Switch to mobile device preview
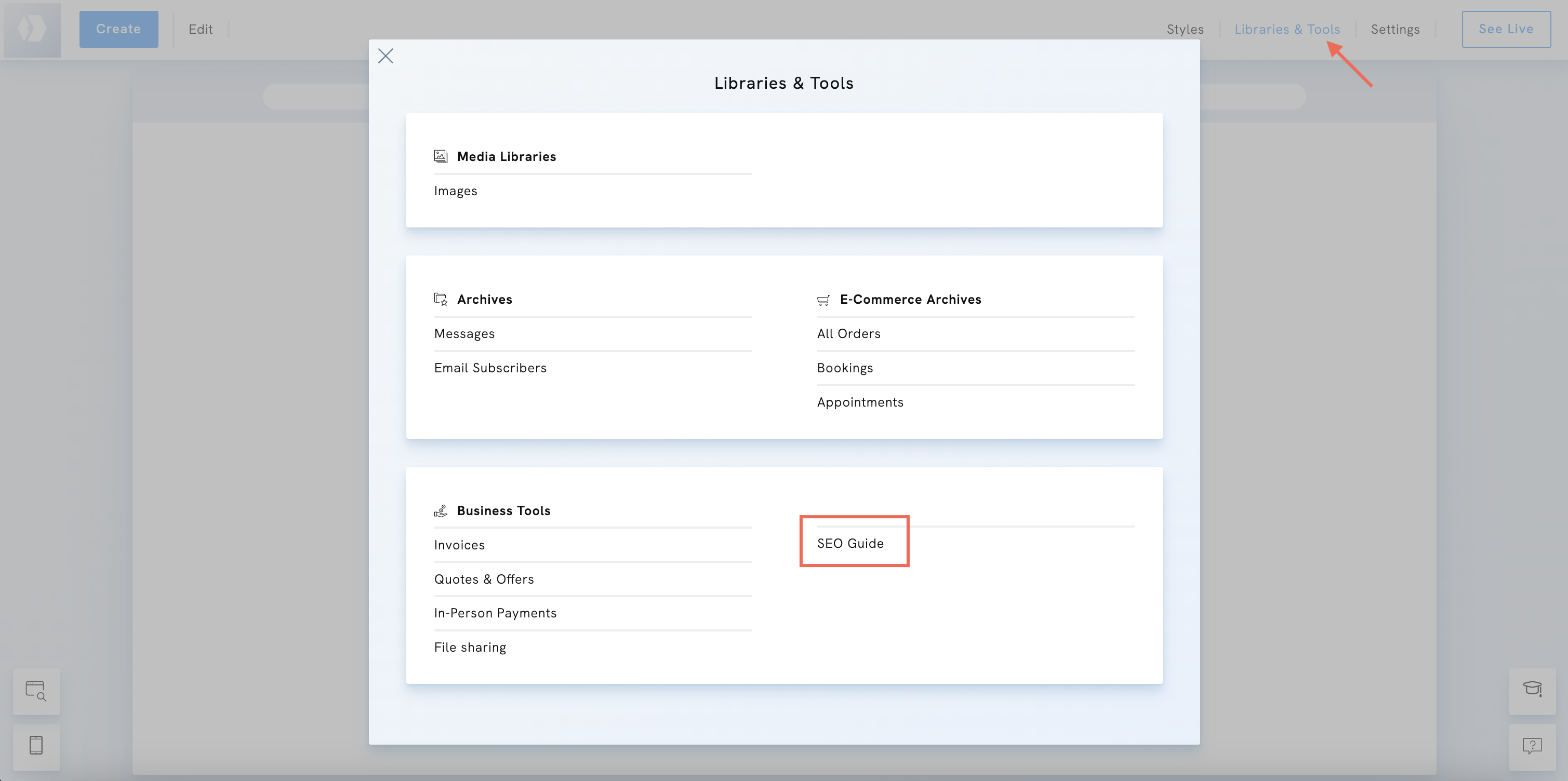Image resolution: width=1568 pixels, height=781 pixels. (36, 745)
